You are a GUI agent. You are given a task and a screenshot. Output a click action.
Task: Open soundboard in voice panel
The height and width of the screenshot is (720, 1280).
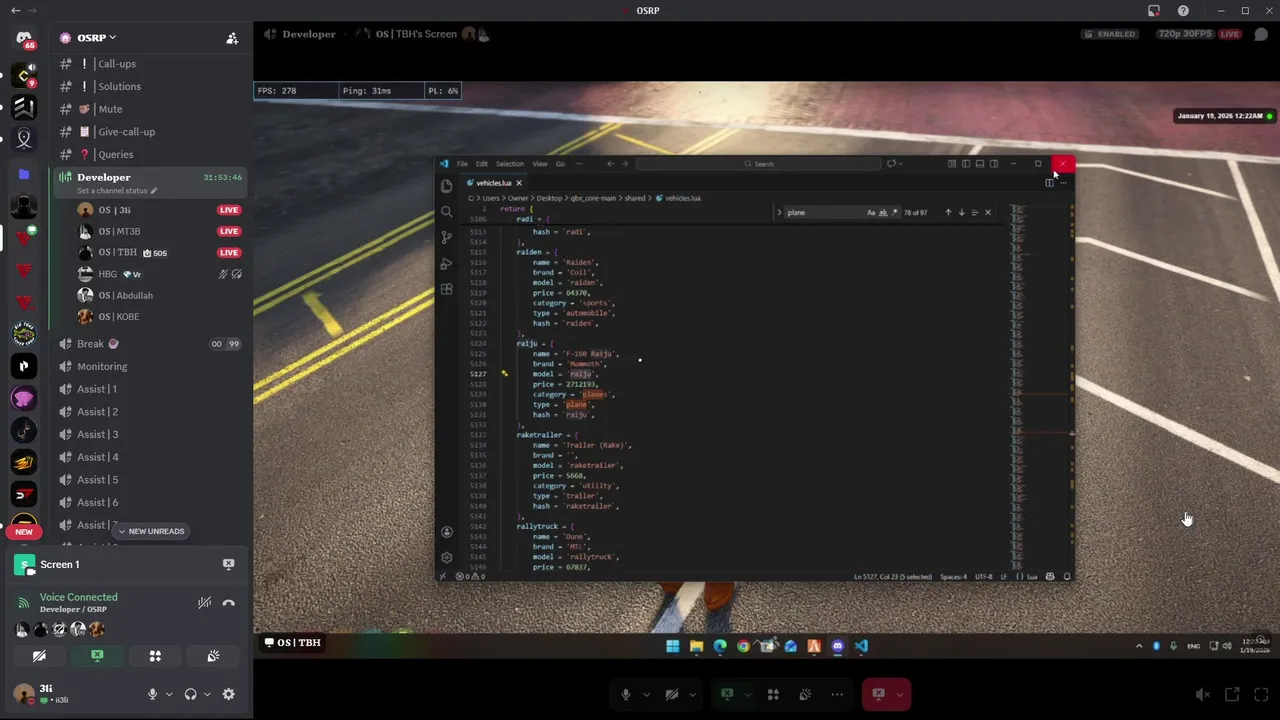point(213,656)
